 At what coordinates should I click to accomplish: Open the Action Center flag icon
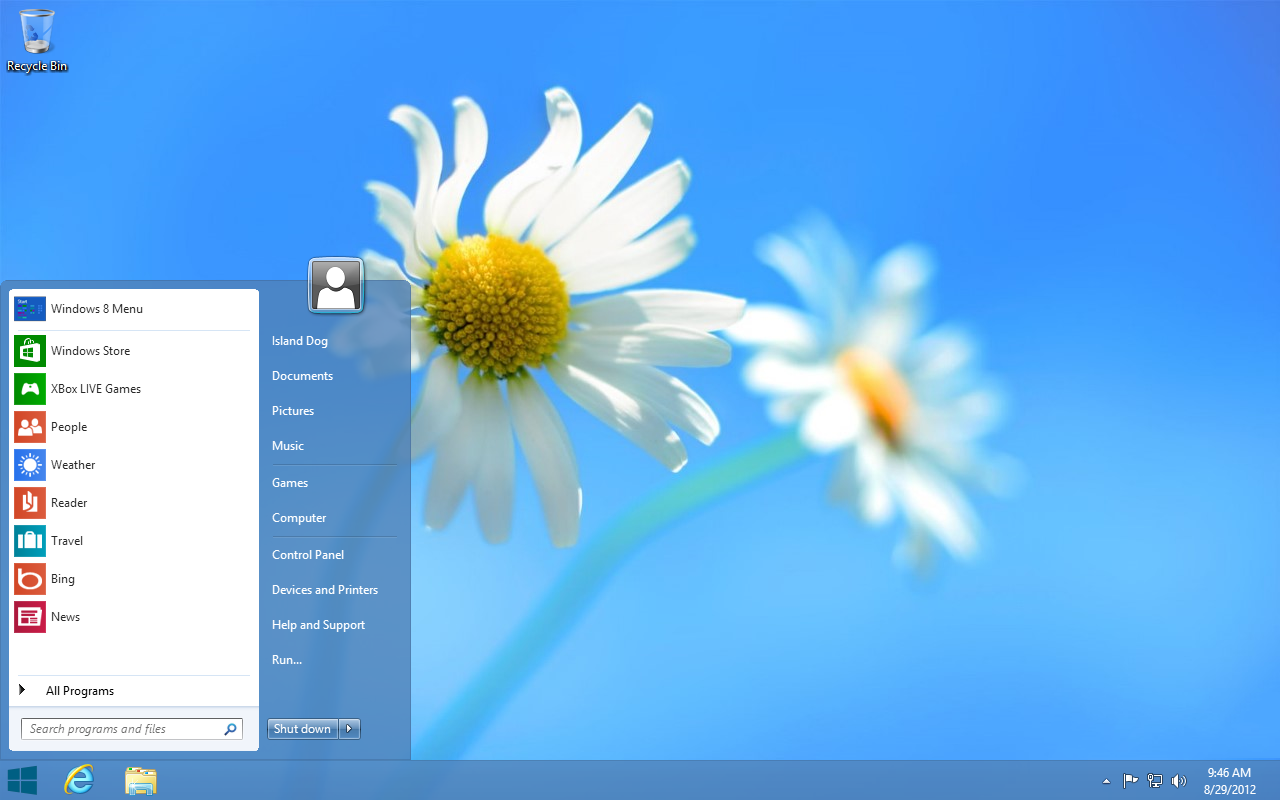click(x=1130, y=780)
